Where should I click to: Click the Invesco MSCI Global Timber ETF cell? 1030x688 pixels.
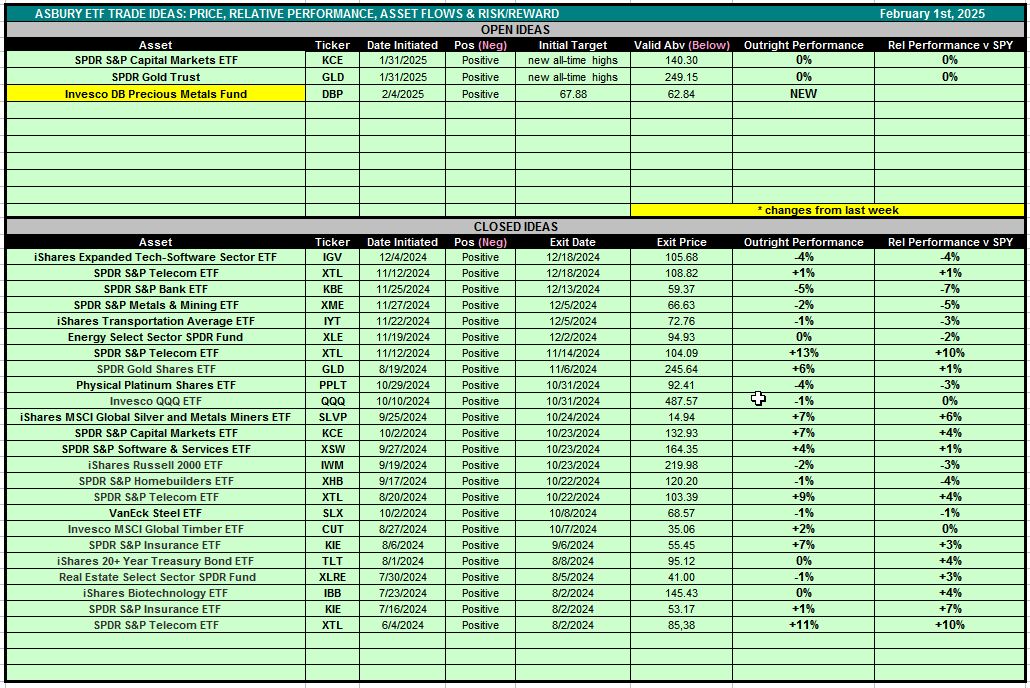point(156,529)
